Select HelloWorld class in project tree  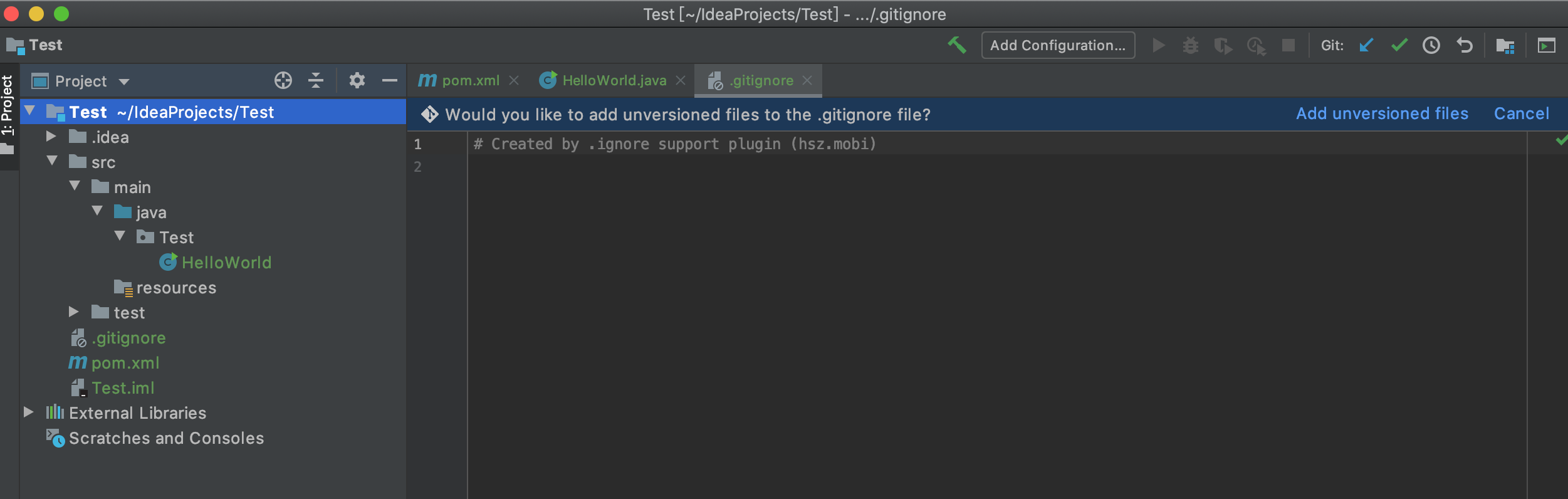[x=226, y=262]
